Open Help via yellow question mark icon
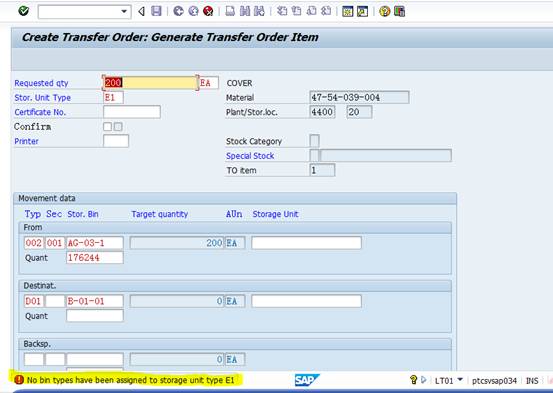Screen dimensions: 553x393 384,11
